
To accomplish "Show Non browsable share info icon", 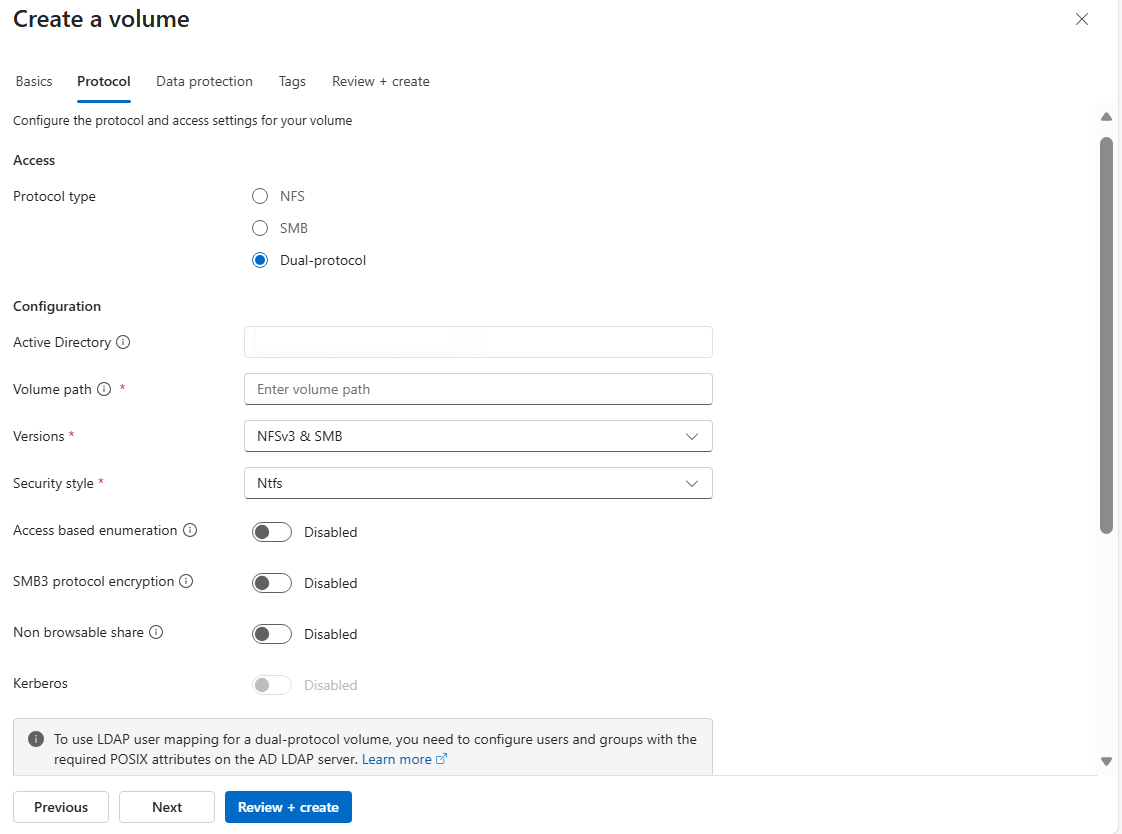I will (156, 632).
